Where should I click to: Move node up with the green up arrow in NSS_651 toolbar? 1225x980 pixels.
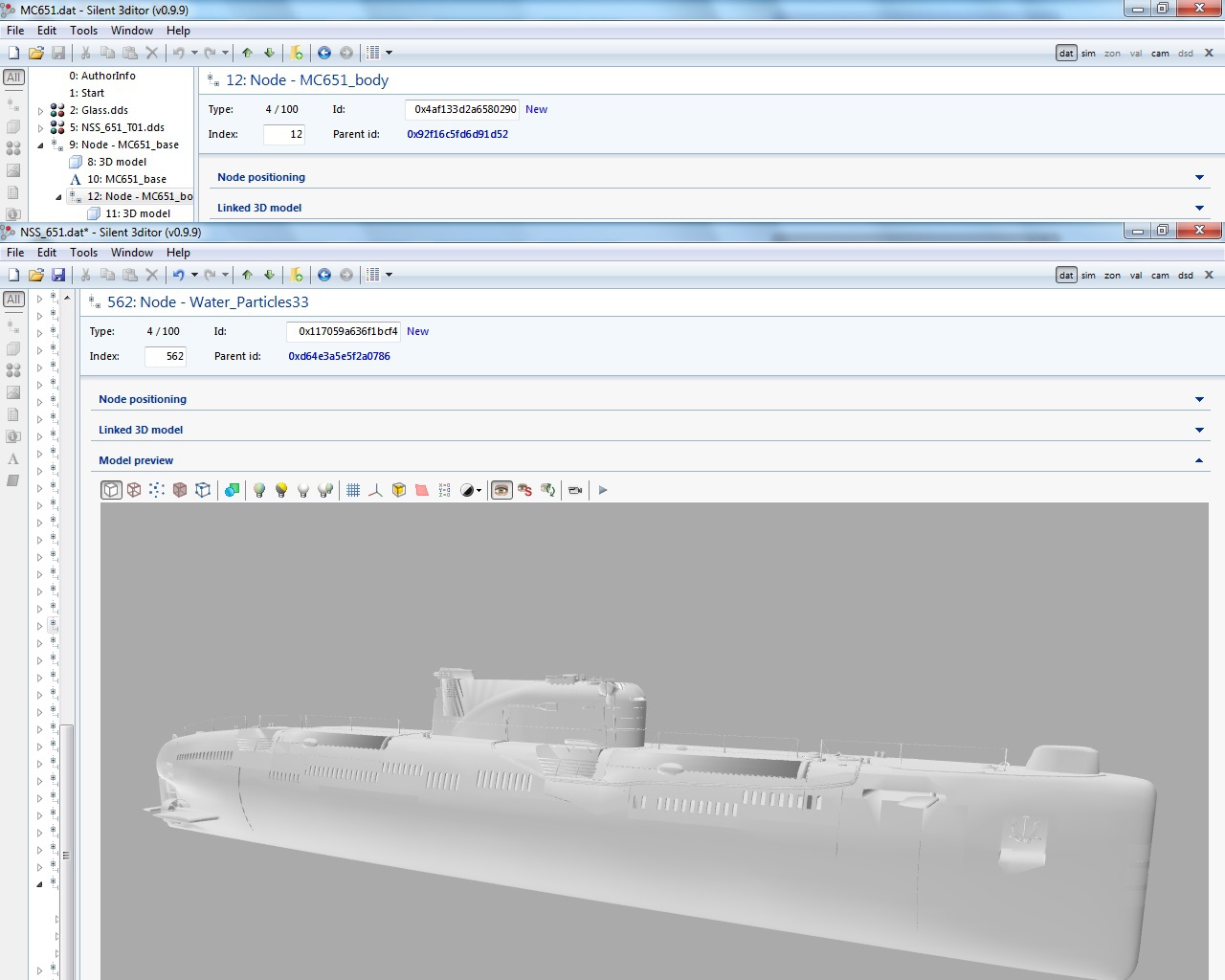(x=248, y=276)
